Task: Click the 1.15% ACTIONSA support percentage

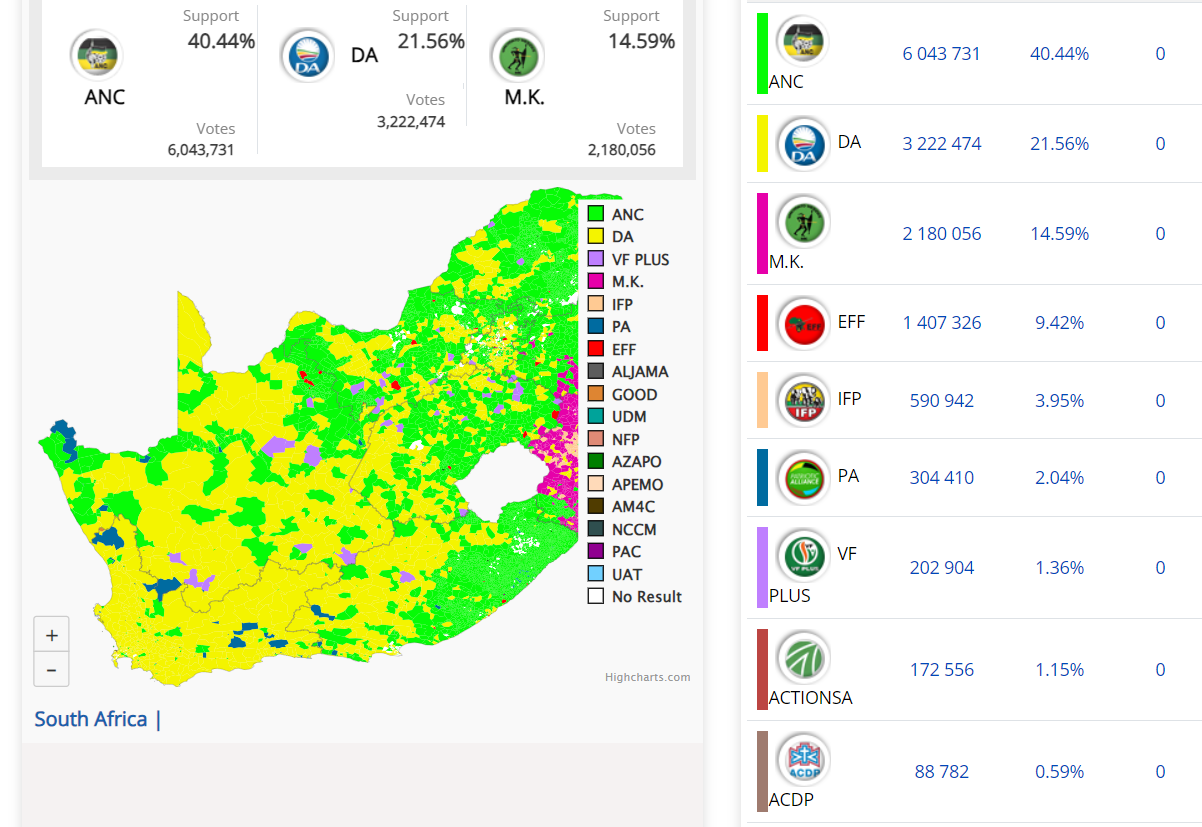Action: pos(1059,670)
